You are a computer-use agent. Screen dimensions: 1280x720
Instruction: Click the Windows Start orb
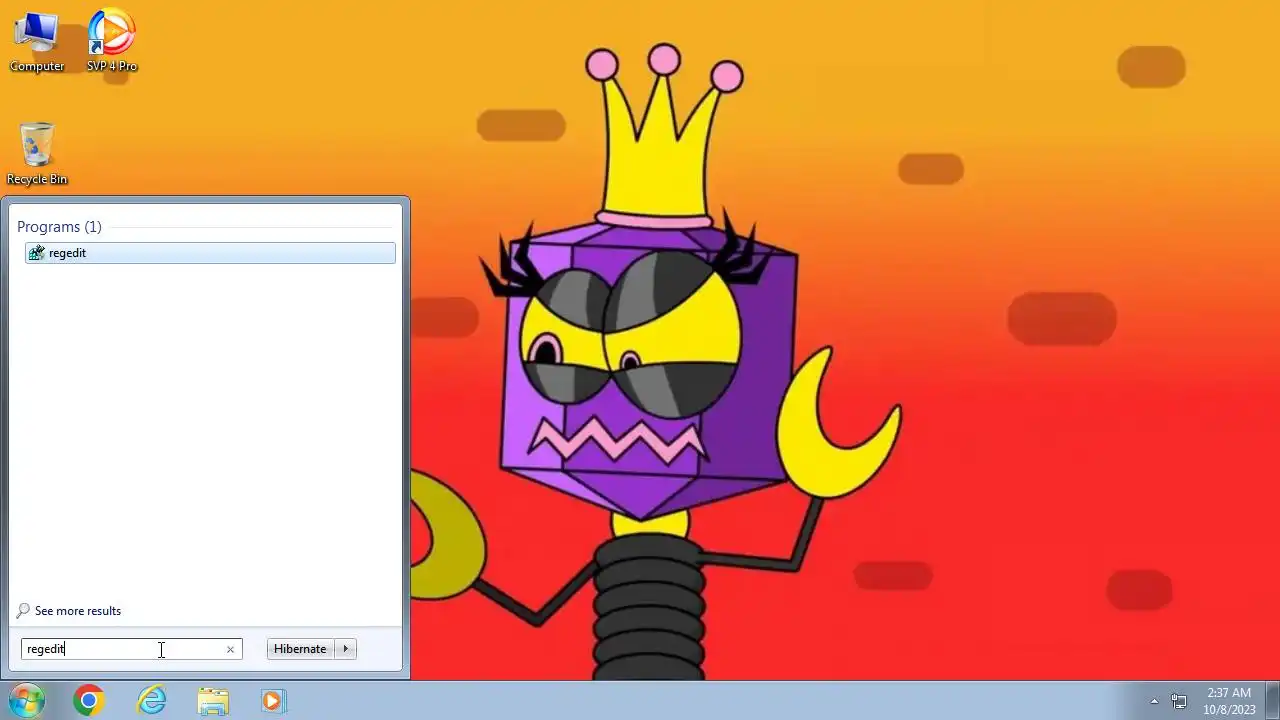coord(27,700)
